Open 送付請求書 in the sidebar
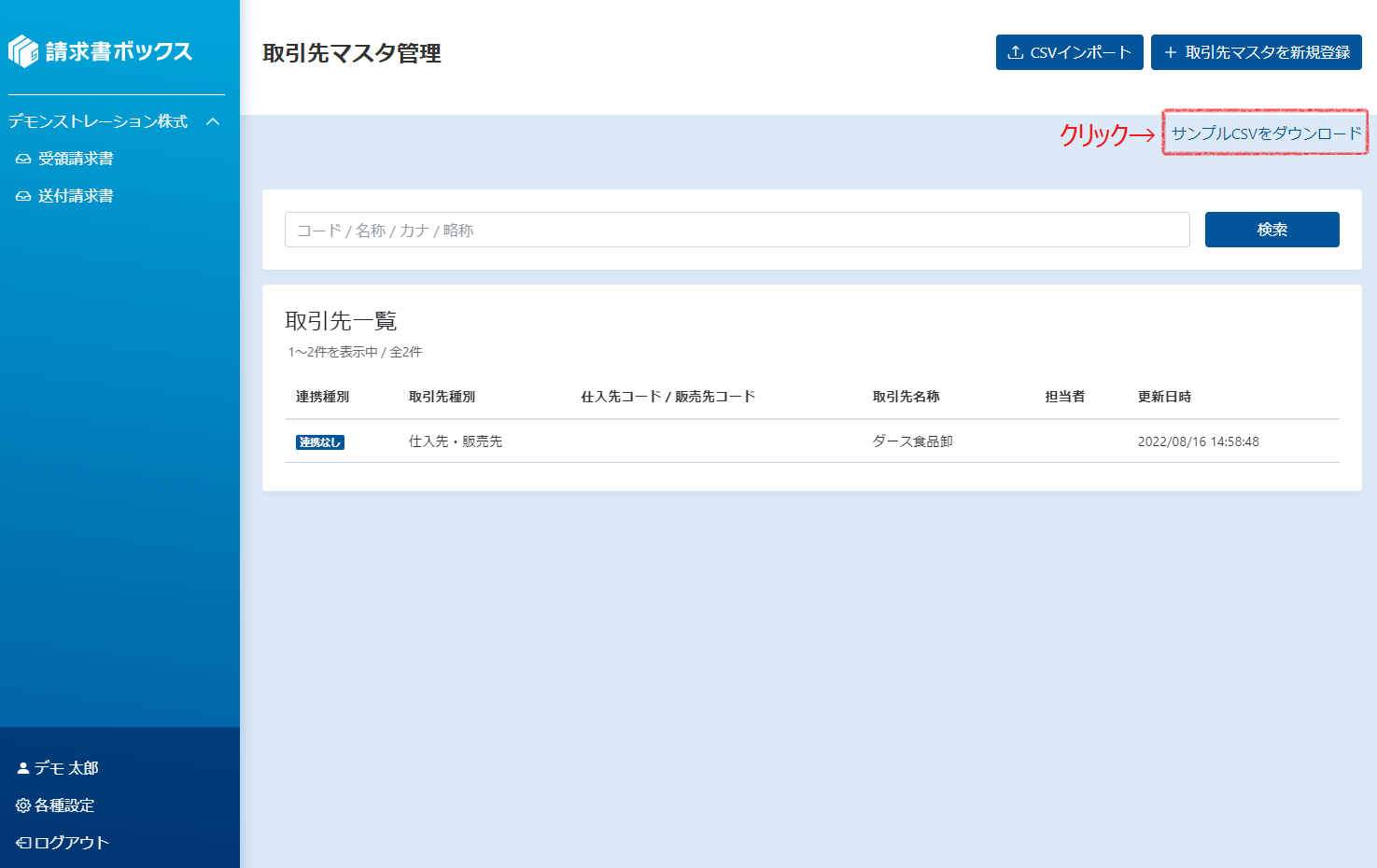This screenshot has height=868, width=1377. click(76, 197)
